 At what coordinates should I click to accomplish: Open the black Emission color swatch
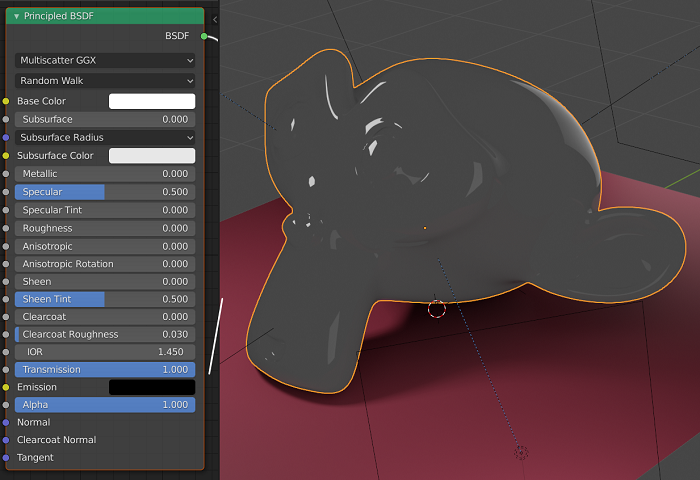[x=151, y=387]
